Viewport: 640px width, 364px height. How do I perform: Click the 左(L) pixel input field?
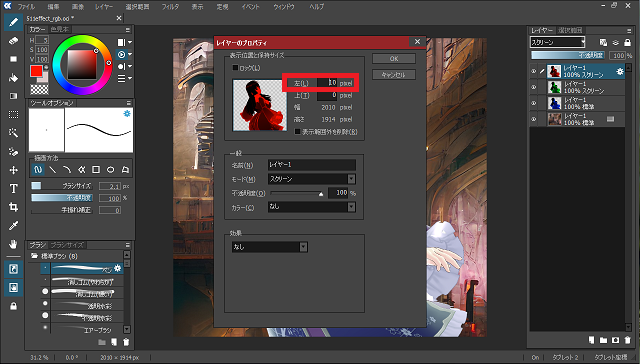coord(327,83)
